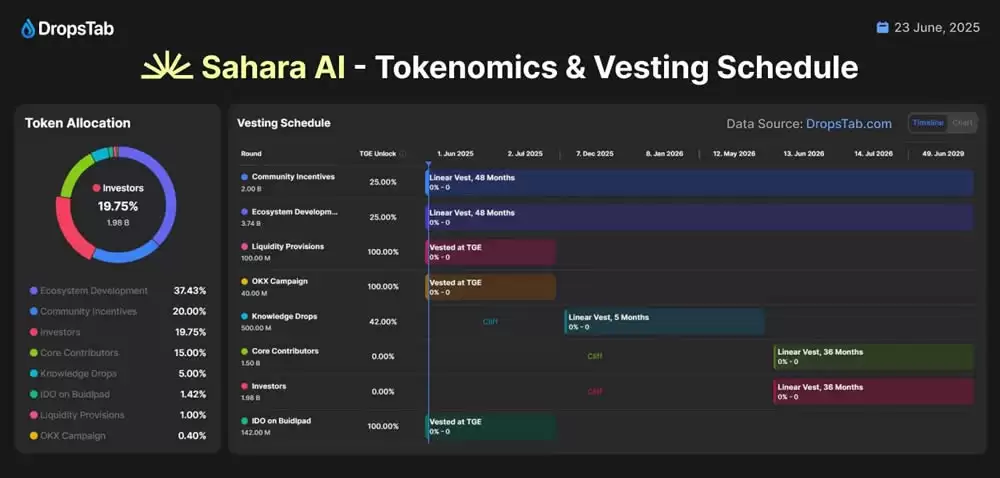Click the 37.43% Ecosystem Development percentage

click(x=190, y=291)
